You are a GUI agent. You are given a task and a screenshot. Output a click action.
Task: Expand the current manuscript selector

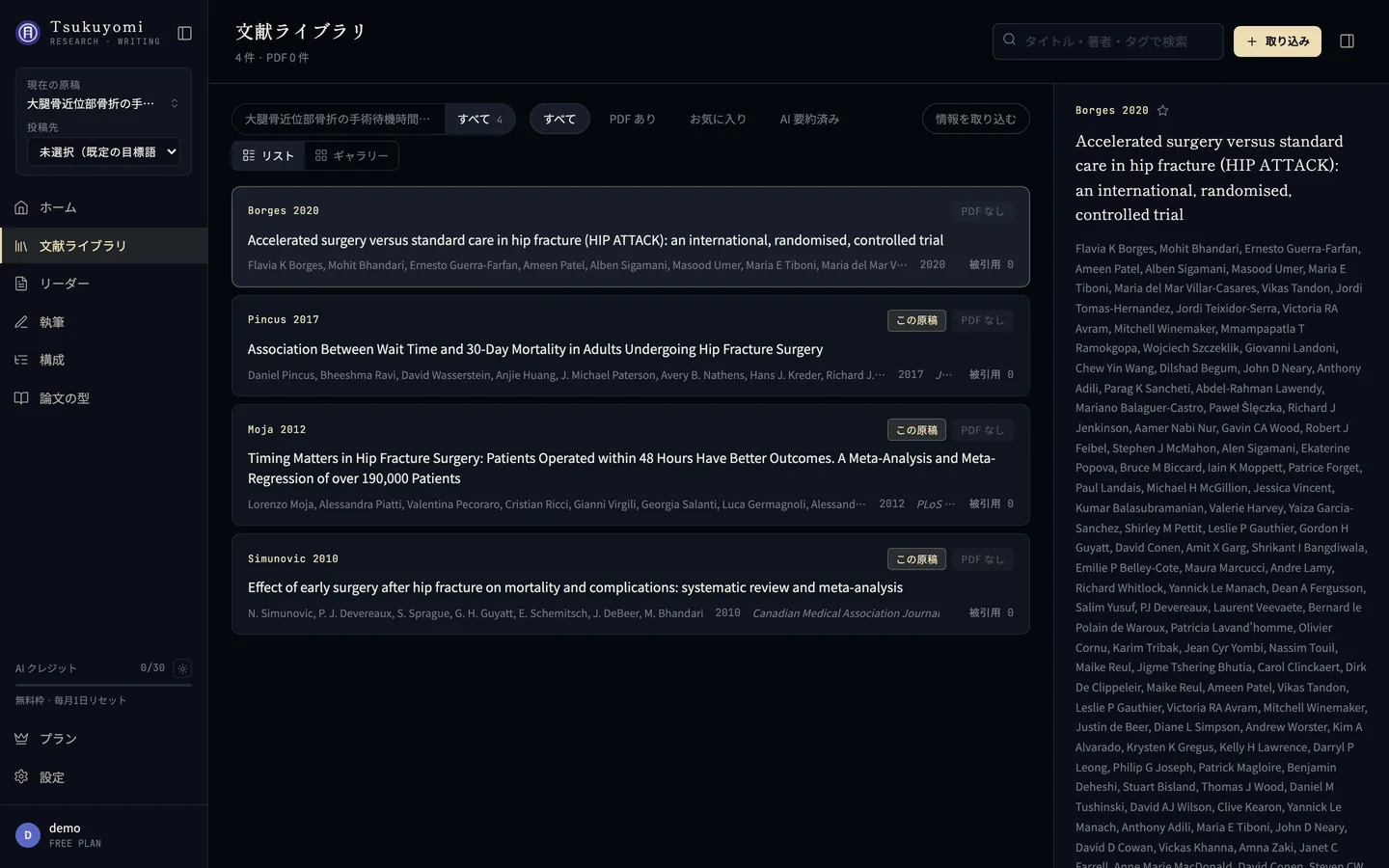(x=103, y=103)
